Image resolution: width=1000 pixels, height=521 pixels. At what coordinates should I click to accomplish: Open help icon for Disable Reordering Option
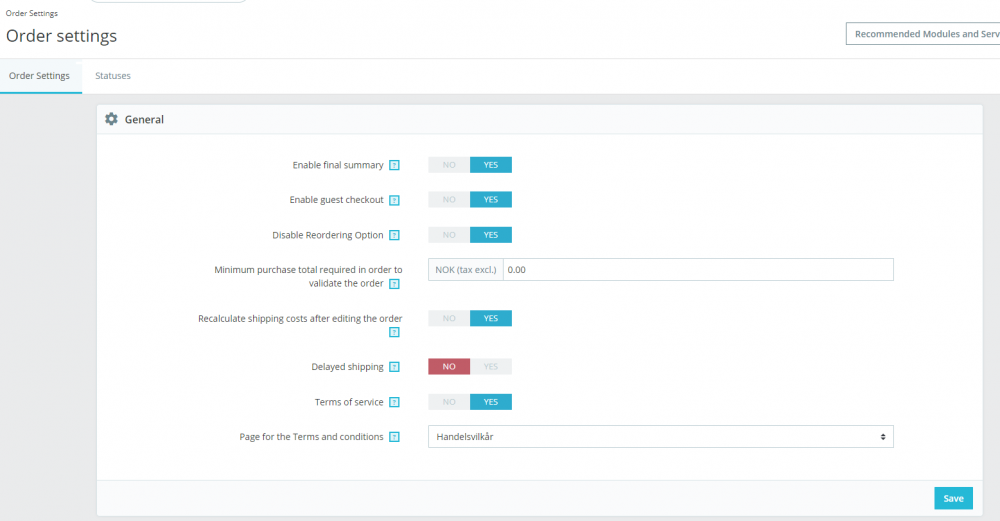(x=394, y=235)
